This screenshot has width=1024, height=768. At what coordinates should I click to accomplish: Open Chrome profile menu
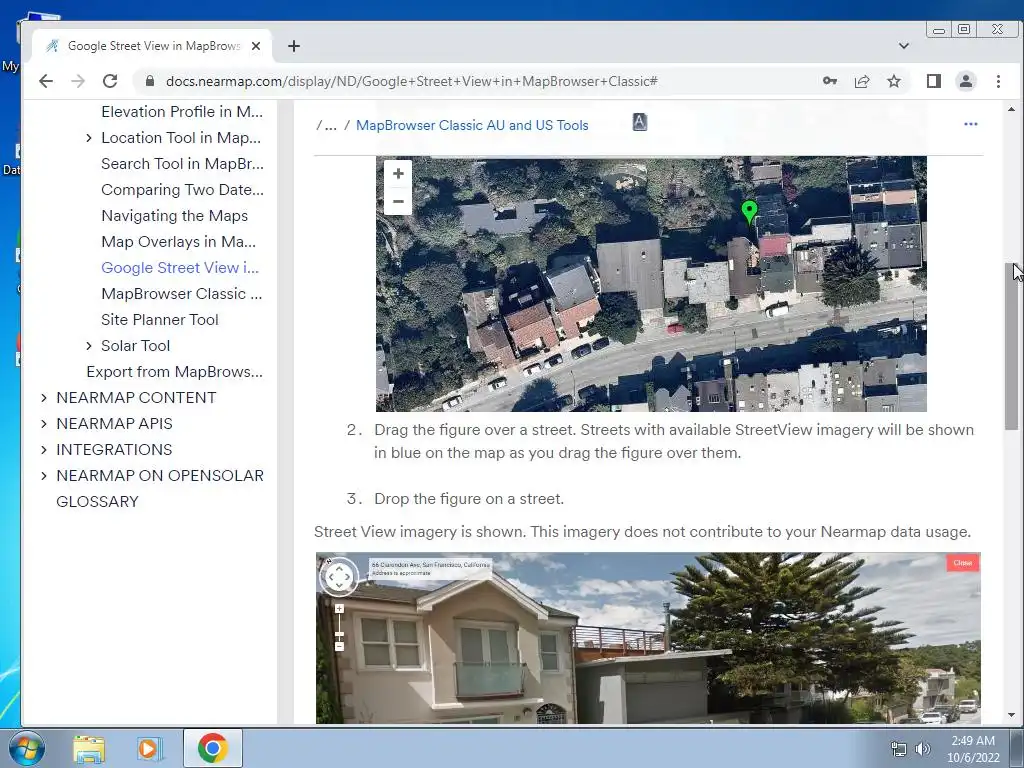point(966,81)
